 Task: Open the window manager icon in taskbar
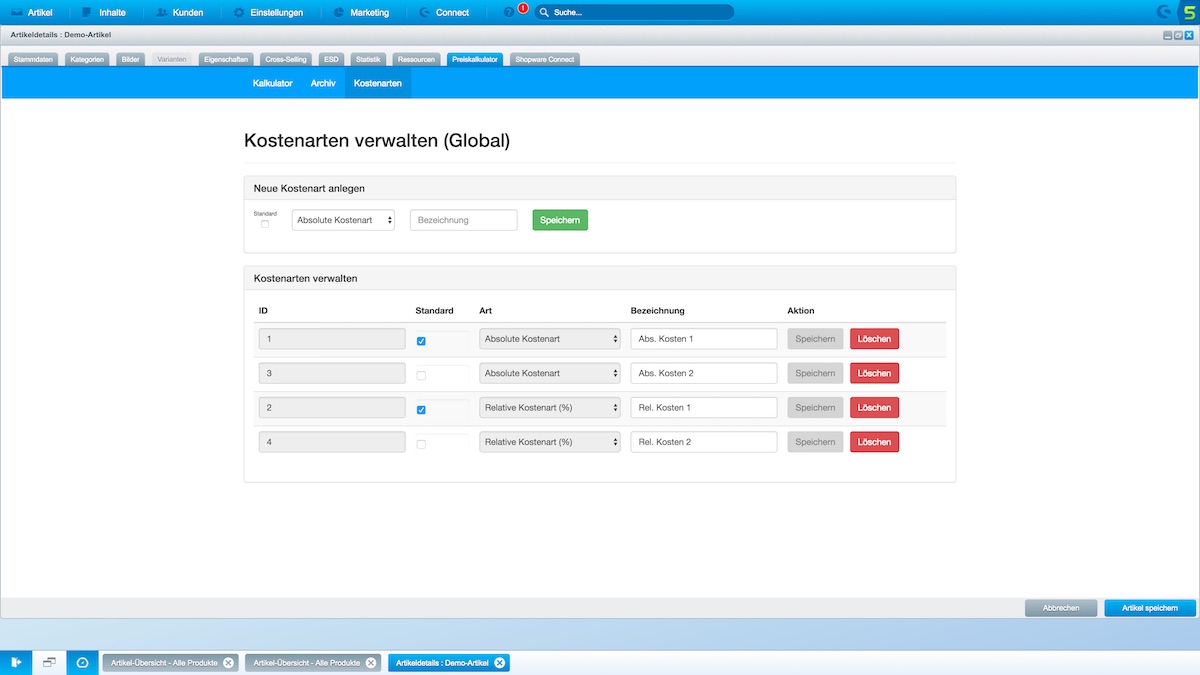click(x=49, y=662)
